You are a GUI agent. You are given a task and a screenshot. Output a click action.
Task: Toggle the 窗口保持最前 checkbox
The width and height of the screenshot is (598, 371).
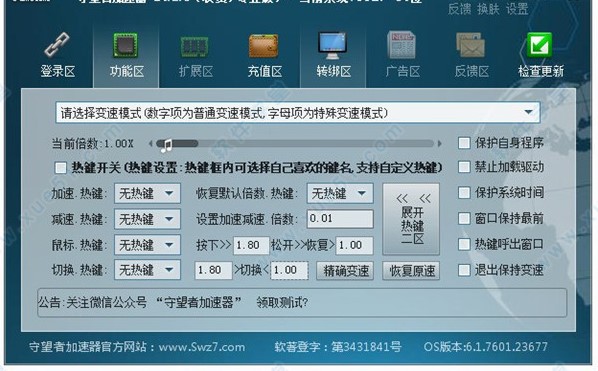pos(464,218)
